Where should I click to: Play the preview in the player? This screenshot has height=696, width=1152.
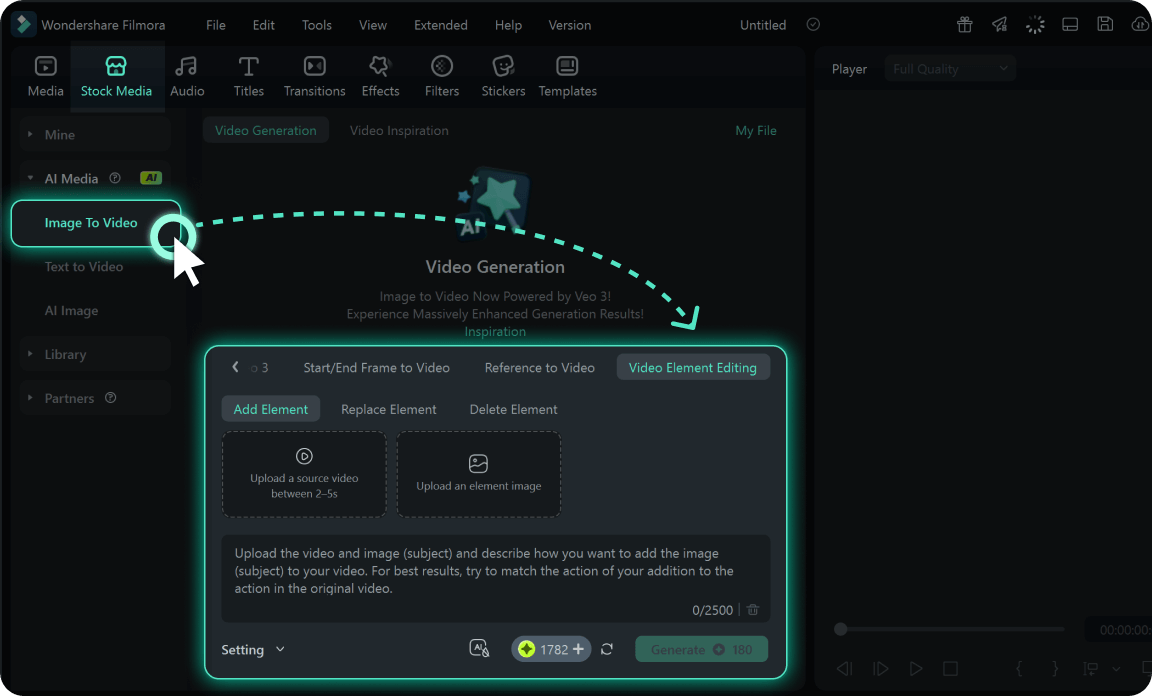click(x=915, y=668)
